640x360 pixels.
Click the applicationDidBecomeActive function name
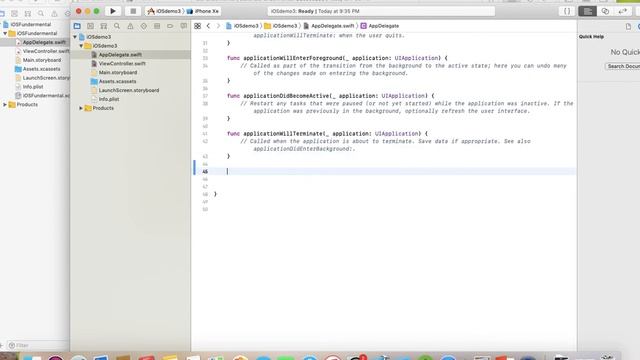point(287,96)
